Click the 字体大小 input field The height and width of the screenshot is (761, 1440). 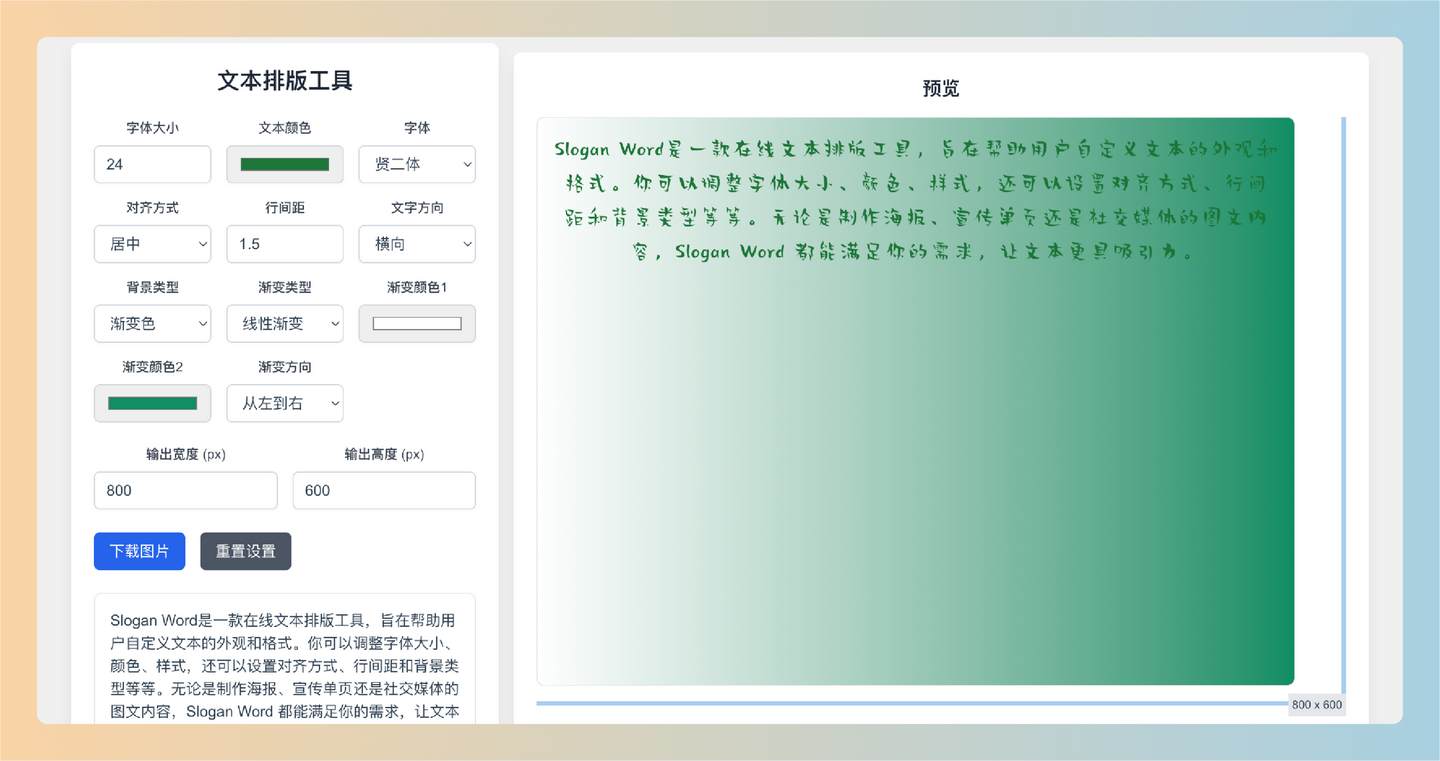coord(152,164)
